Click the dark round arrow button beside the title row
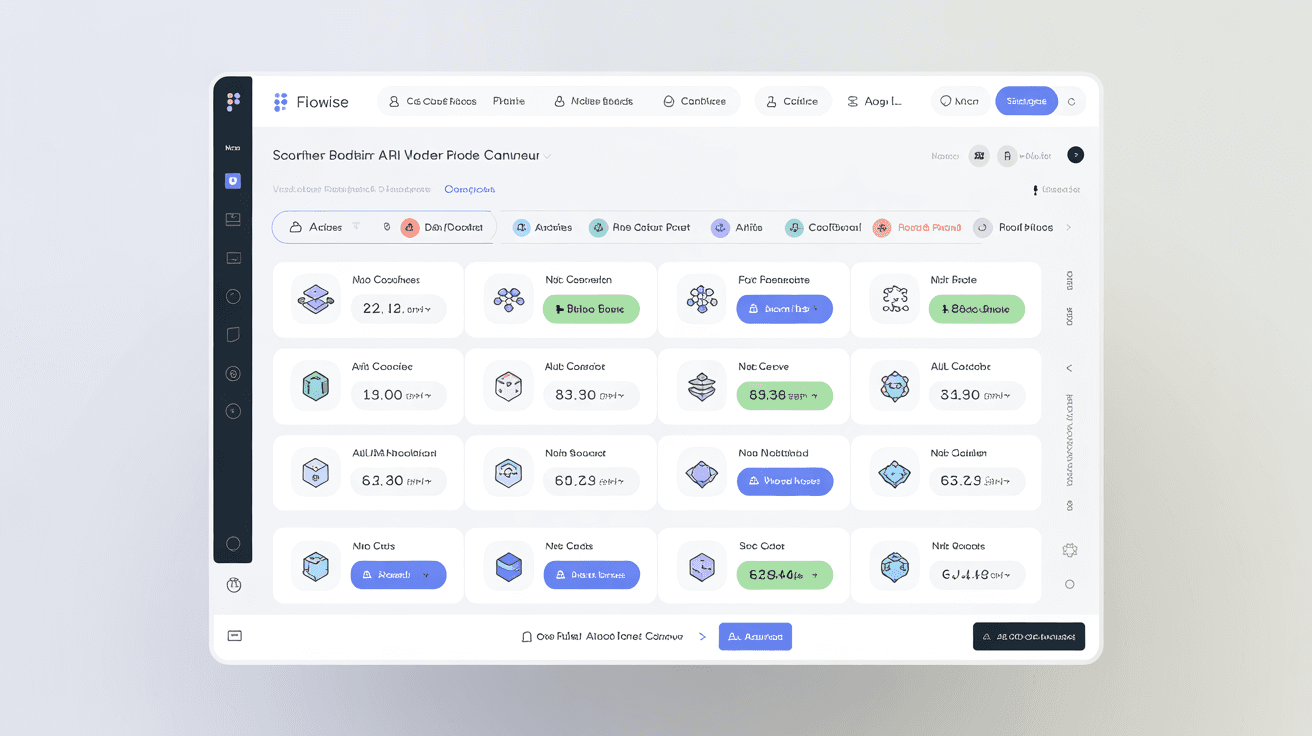Viewport: 1312px width, 736px height. [1075, 155]
